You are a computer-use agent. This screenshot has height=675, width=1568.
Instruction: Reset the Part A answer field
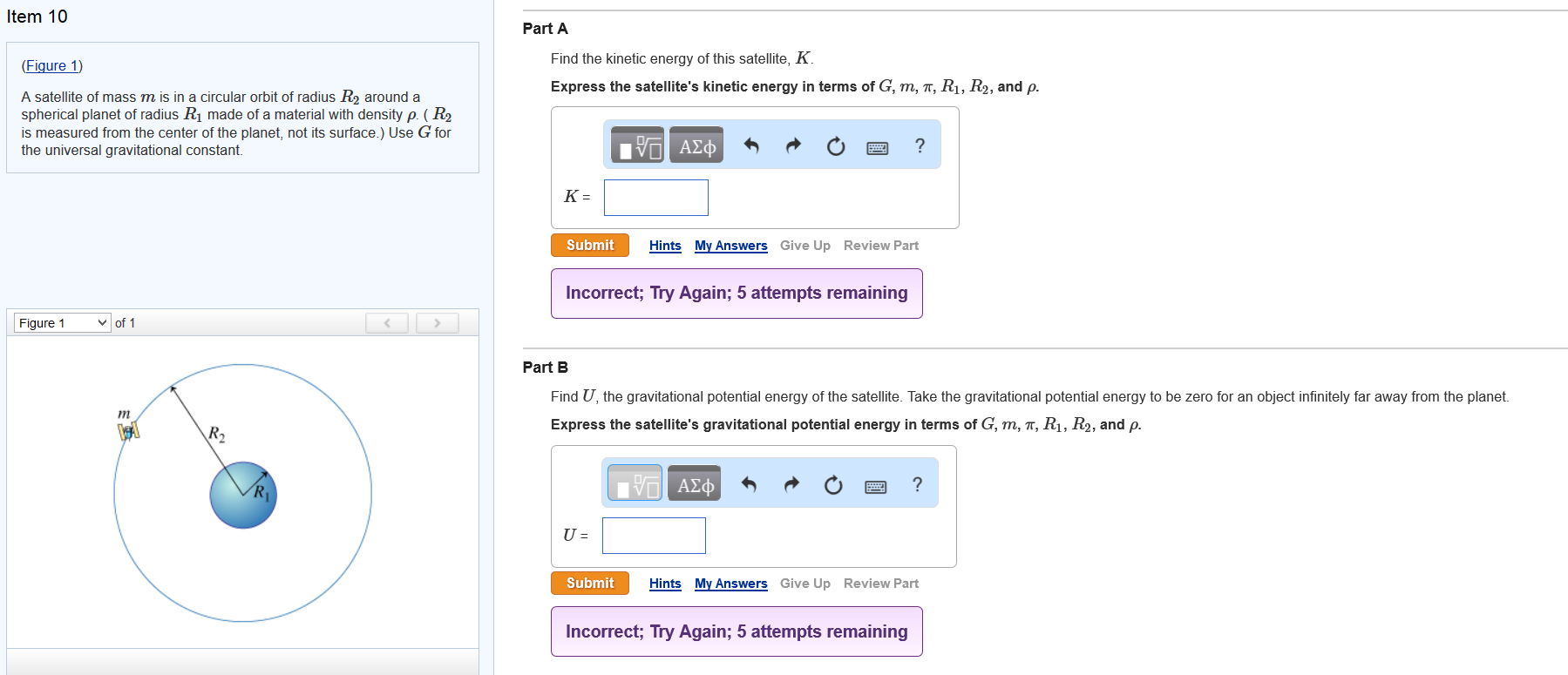click(x=835, y=146)
